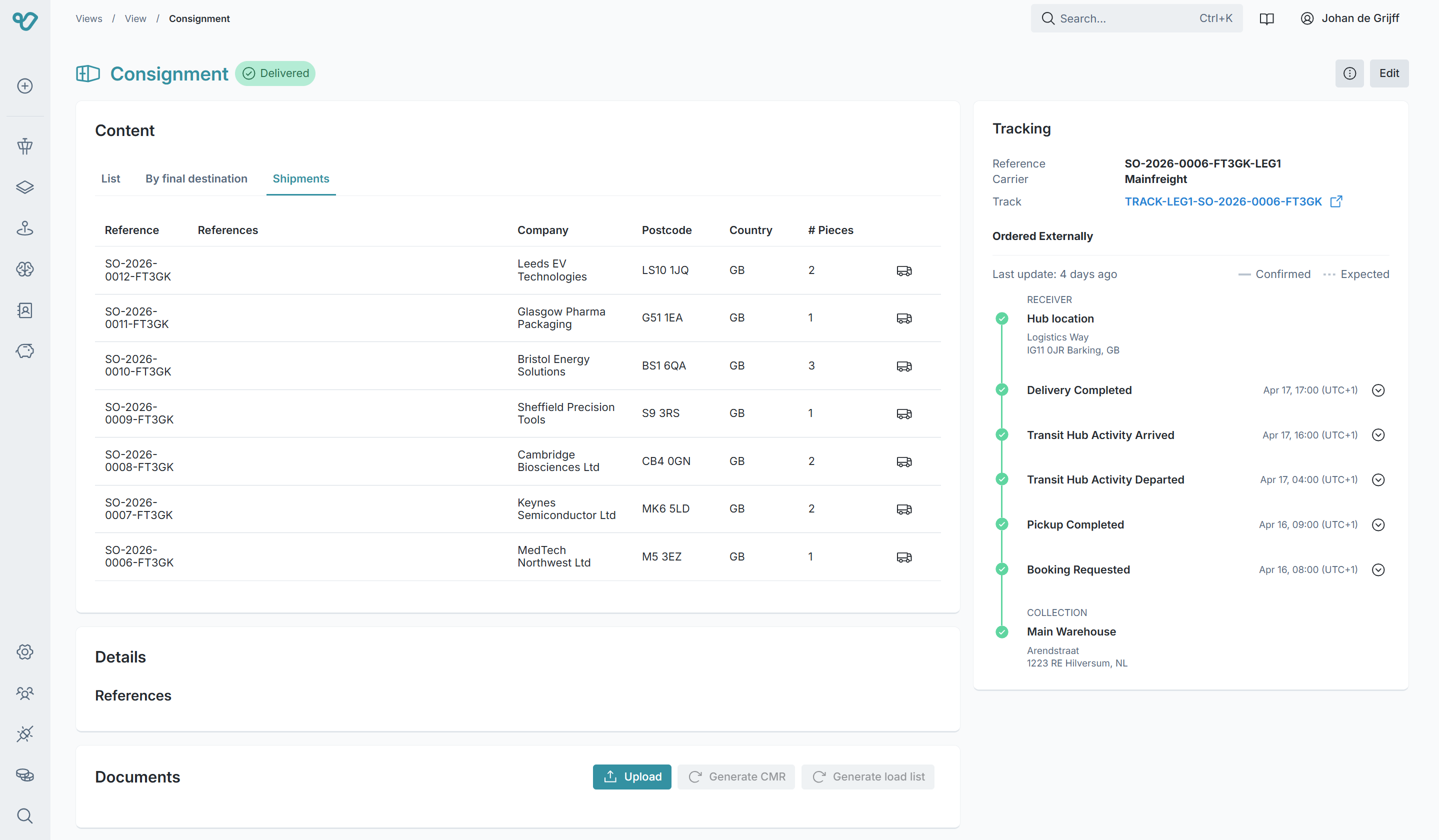
Task: Open the magnifier icon at sidebar bottom
Action: click(x=24, y=815)
